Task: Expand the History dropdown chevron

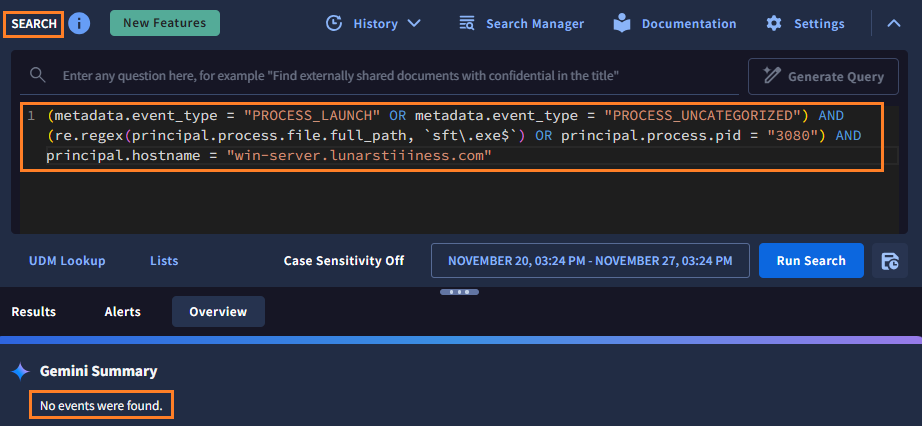Action: click(x=414, y=23)
